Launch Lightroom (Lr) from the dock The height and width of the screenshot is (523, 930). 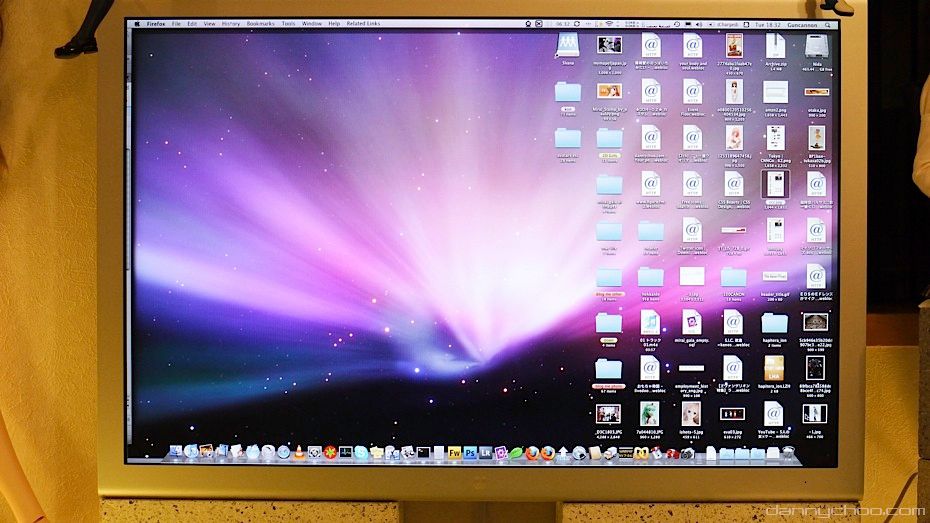(x=485, y=453)
